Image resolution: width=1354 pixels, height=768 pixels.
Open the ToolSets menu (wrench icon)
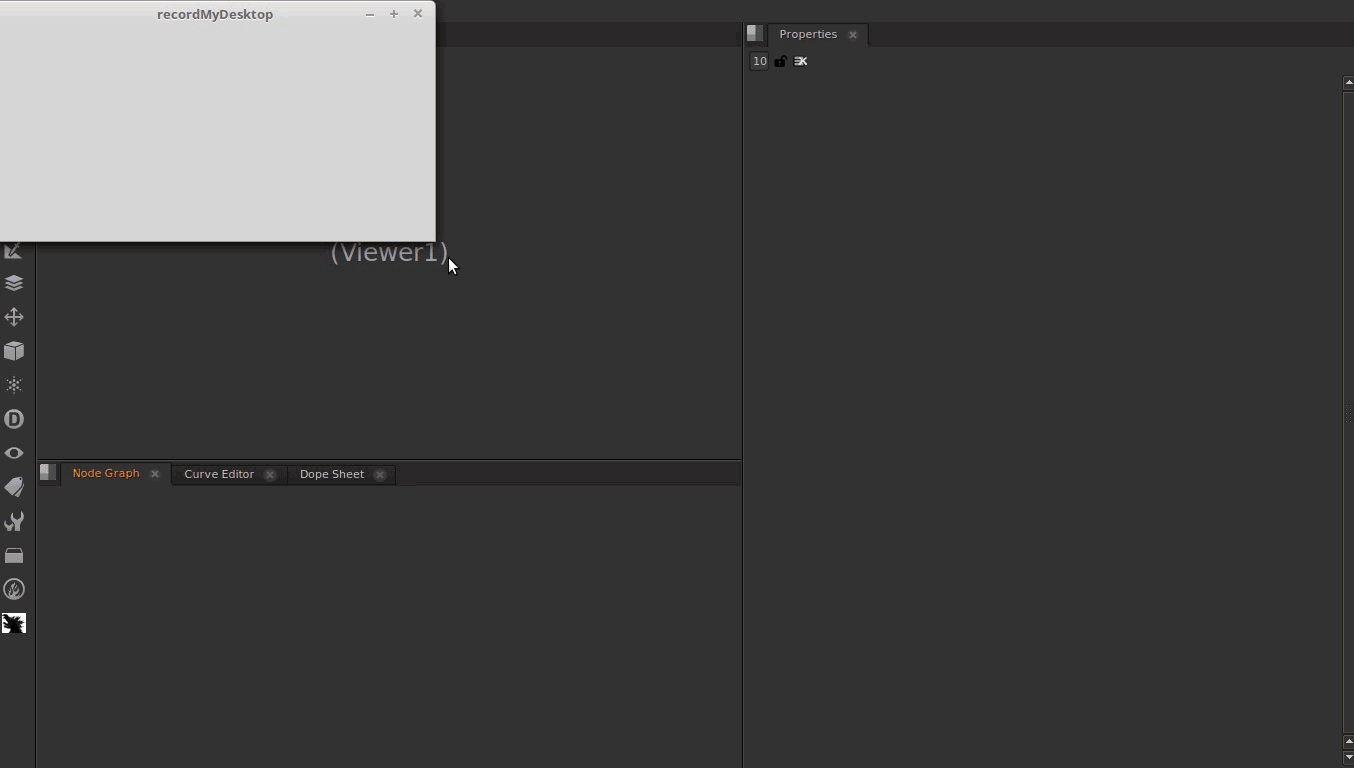coord(14,521)
